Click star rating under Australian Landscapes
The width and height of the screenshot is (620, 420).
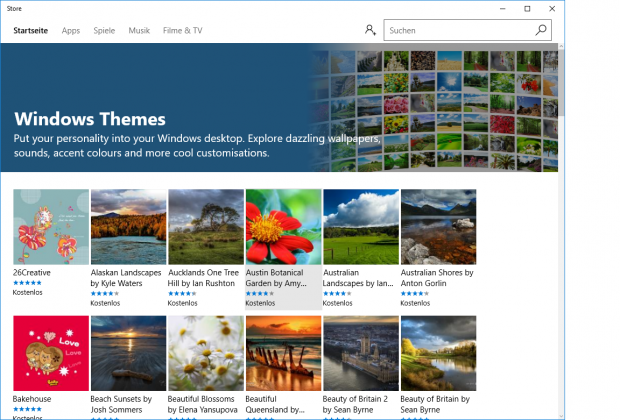tap(337, 293)
